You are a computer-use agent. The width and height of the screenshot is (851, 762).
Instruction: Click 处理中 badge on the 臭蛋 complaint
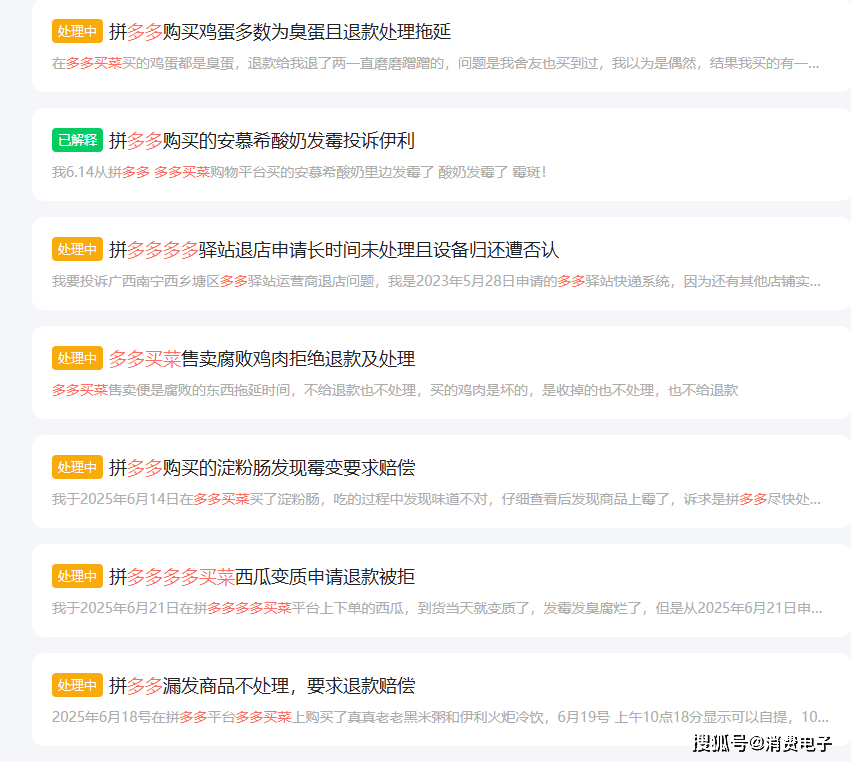(x=77, y=31)
